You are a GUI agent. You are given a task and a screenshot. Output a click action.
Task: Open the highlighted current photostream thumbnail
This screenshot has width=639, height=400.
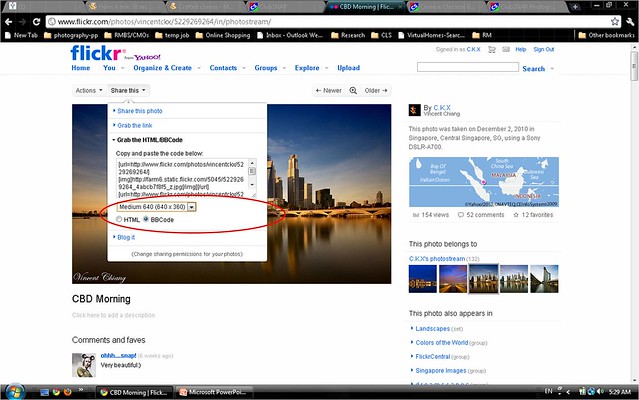(x=483, y=279)
